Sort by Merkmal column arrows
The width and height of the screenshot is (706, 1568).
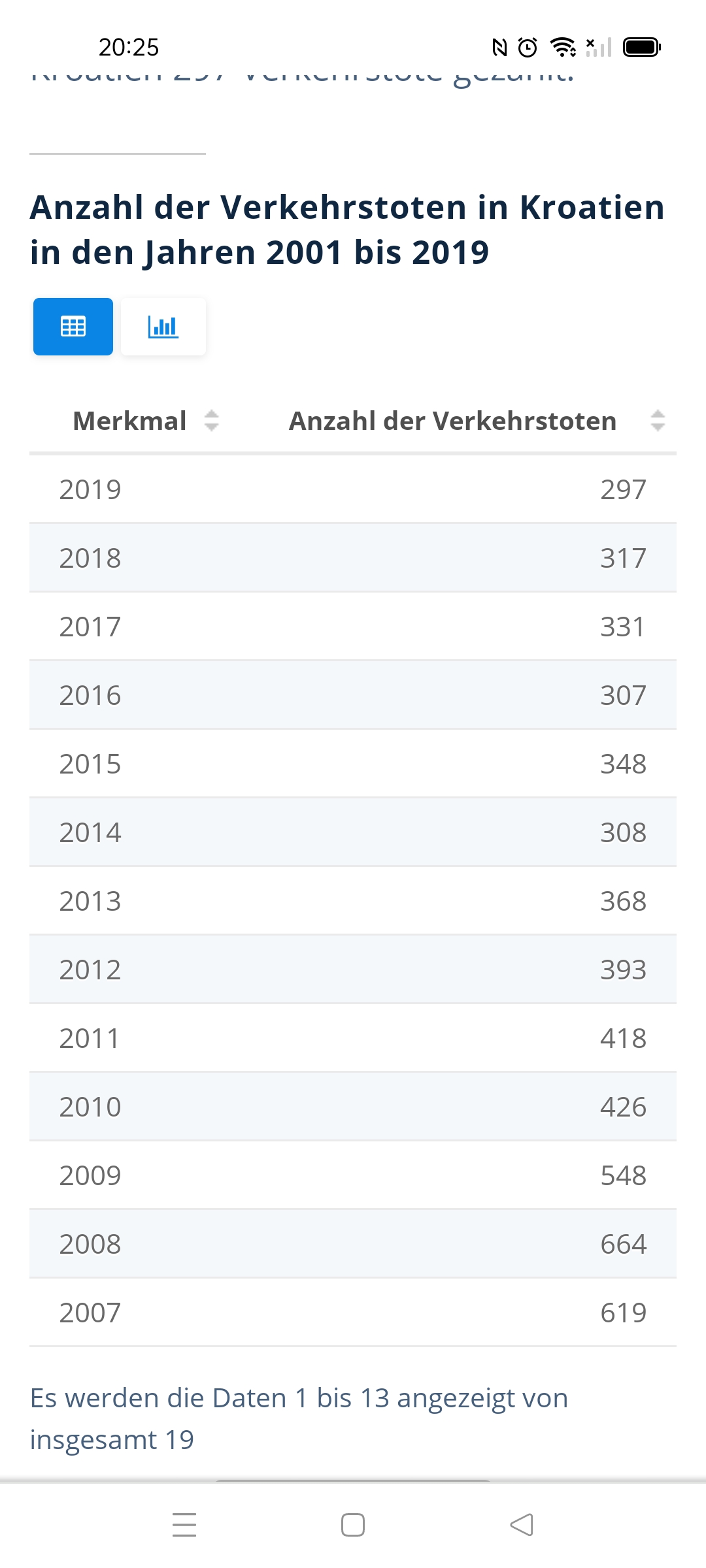211,421
